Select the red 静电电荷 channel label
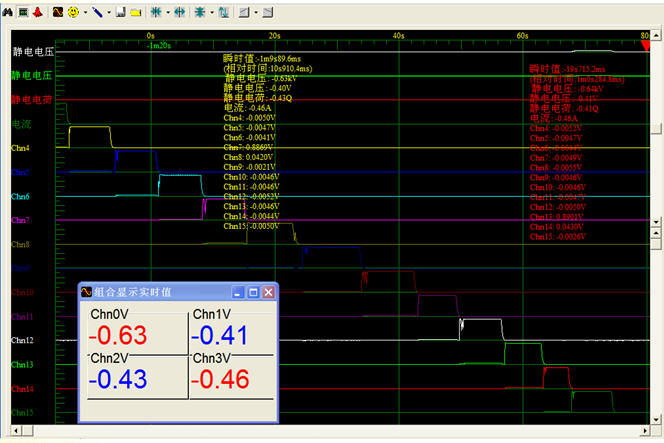 pyautogui.click(x=32, y=100)
